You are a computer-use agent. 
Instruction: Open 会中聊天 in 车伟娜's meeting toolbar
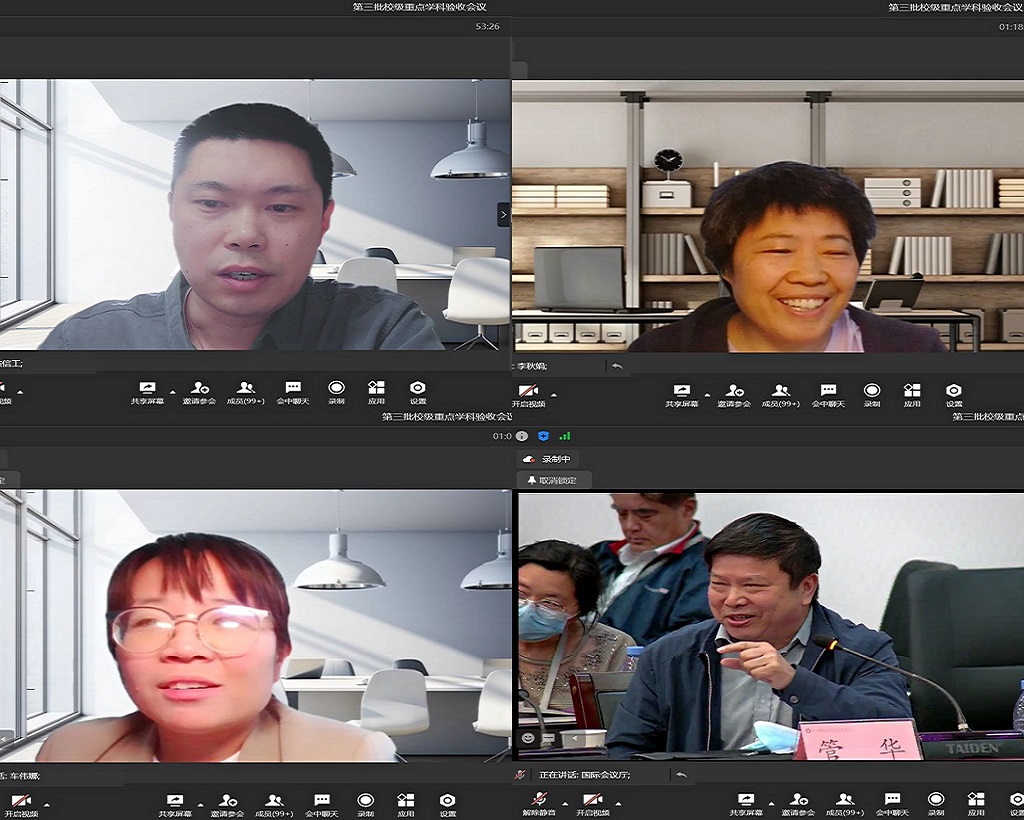[x=321, y=800]
